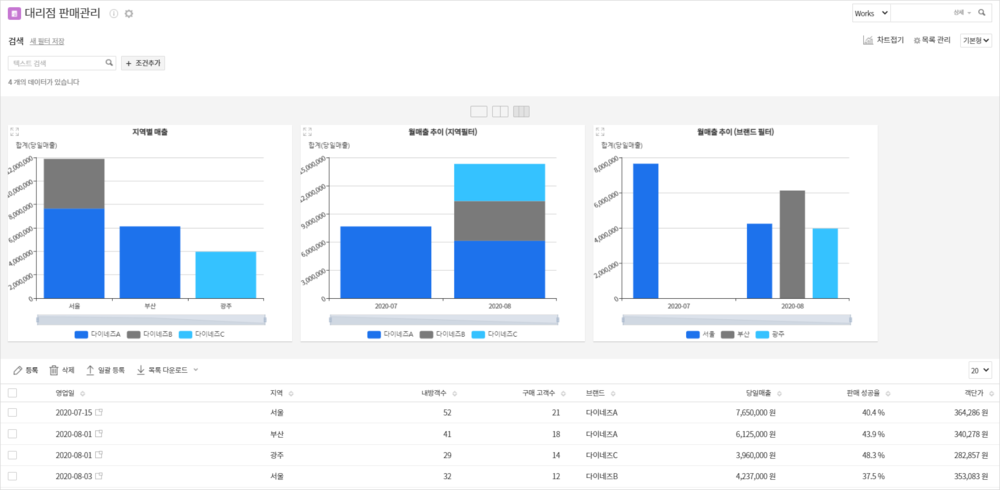Image resolution: width=1000 pixels, height=490 pixels.
Task: Open the 상세 search options dropdown
Action: coord(962,13)
